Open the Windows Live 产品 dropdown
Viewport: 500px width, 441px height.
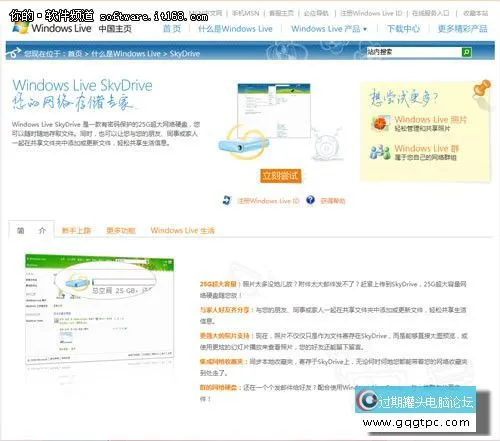(x=329, y=29)
